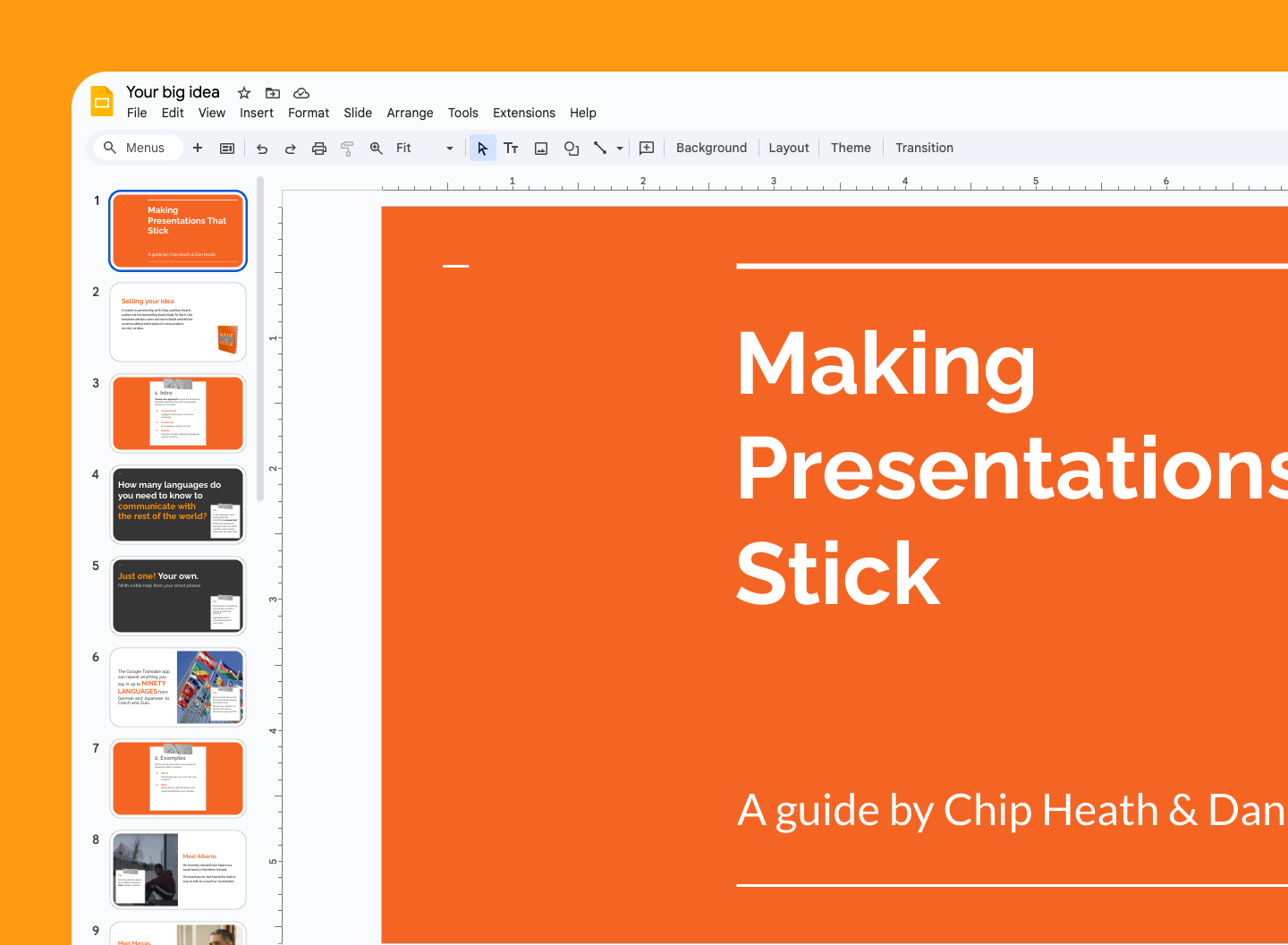Open the insert image tool

[541, 148]
